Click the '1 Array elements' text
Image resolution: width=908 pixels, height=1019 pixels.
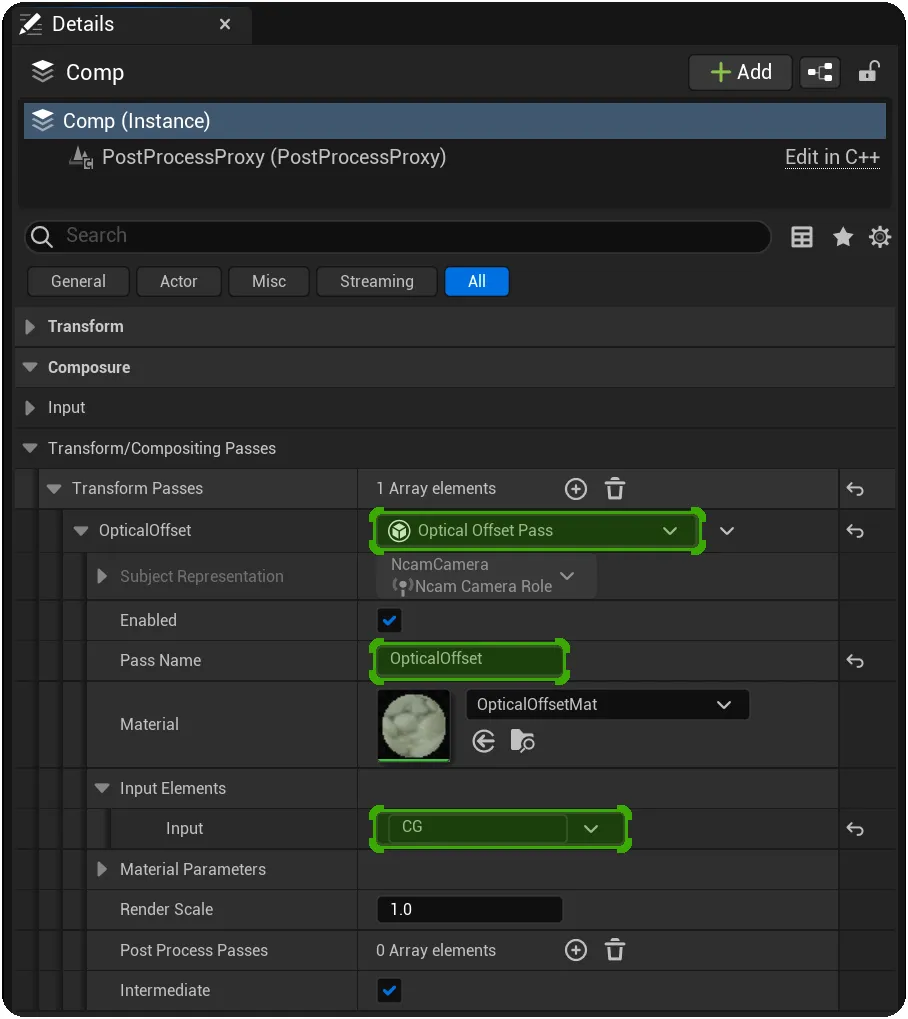coord(435,489)
